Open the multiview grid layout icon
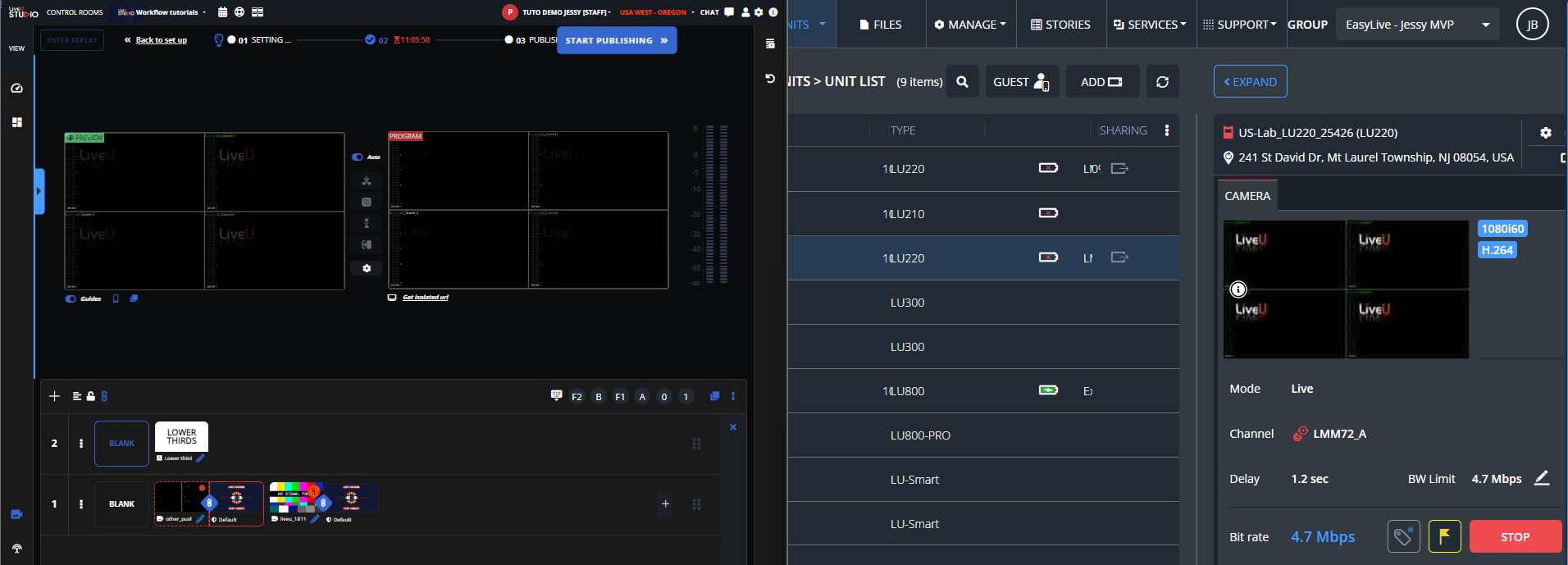This screenshot has height=565, width=1568. pyautogui.click(x=258, y=12)
